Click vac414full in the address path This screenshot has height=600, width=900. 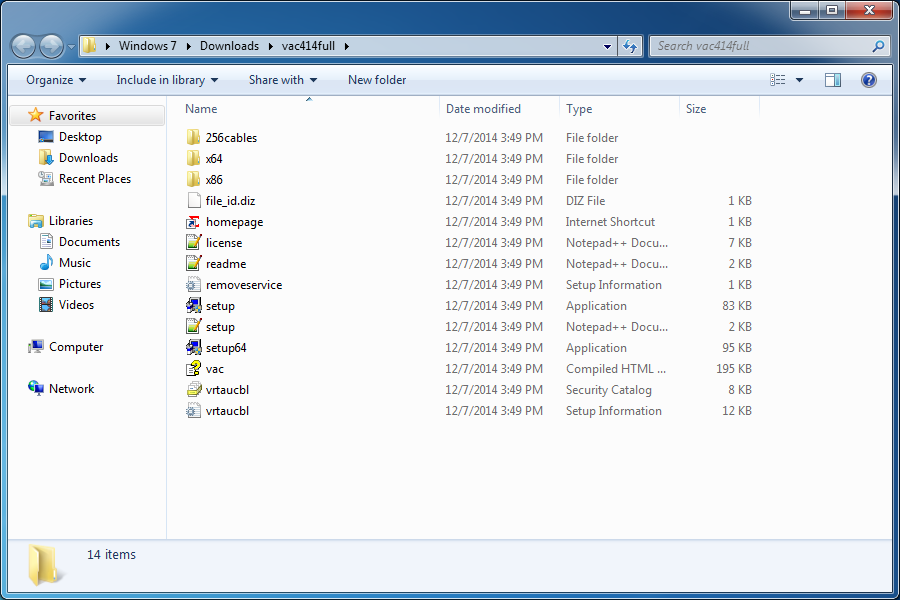[308, 46]
